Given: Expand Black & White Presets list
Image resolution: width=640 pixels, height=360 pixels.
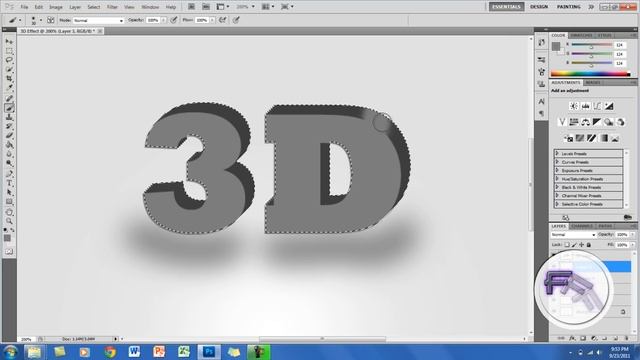Looking at the screenshot, I should click(x=558, y=187).
